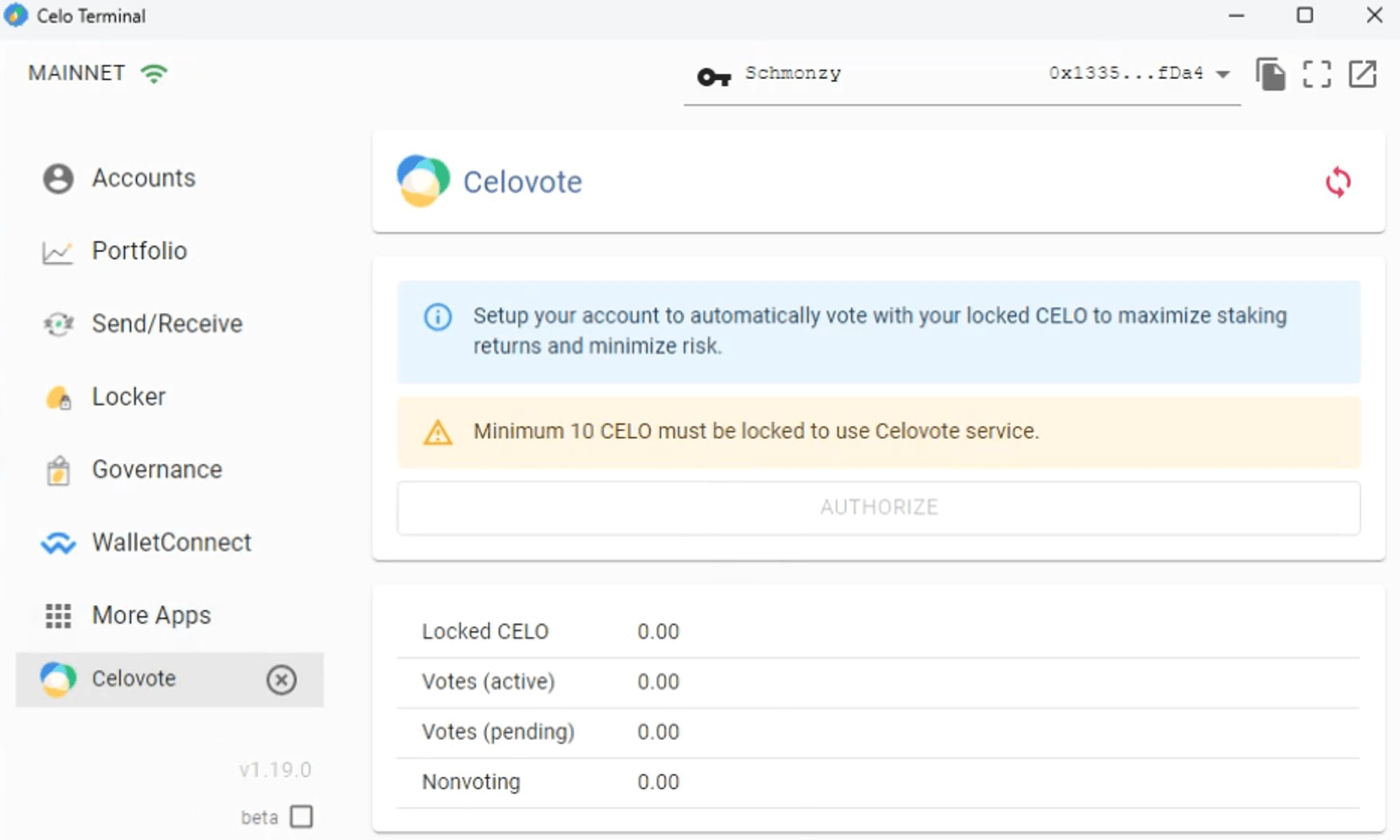1400x840 pixels.
Task: Minimize the Celo Terminal window
Action: pos(1237,15)
